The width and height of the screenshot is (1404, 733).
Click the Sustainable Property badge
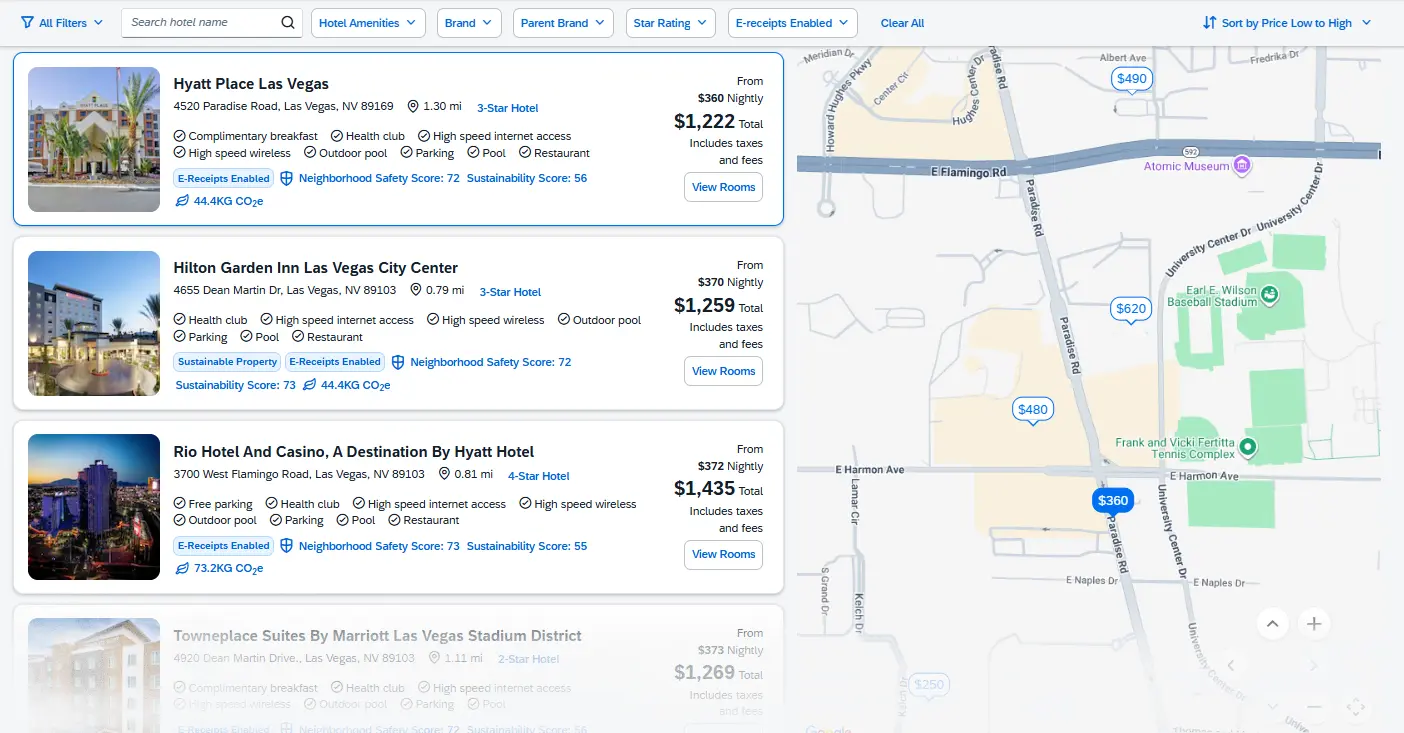(x=227, y=362)
